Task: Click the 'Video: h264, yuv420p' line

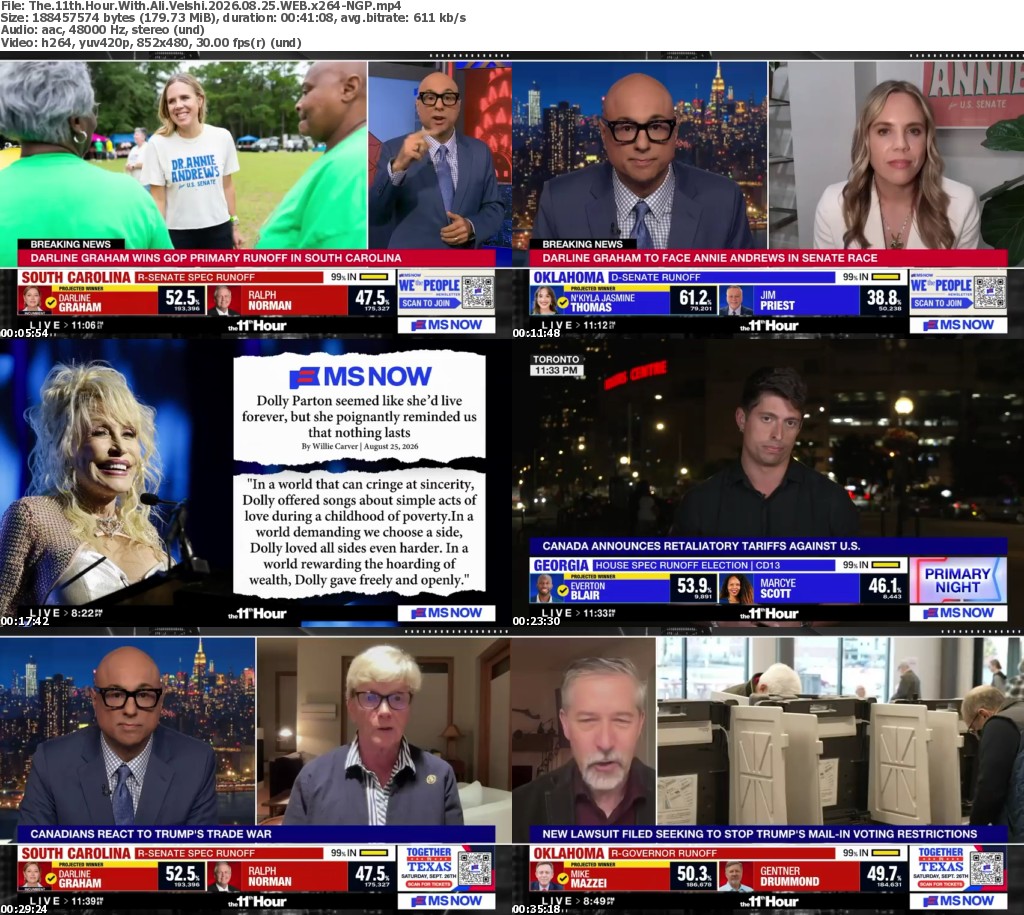Action: coord(151,42)
